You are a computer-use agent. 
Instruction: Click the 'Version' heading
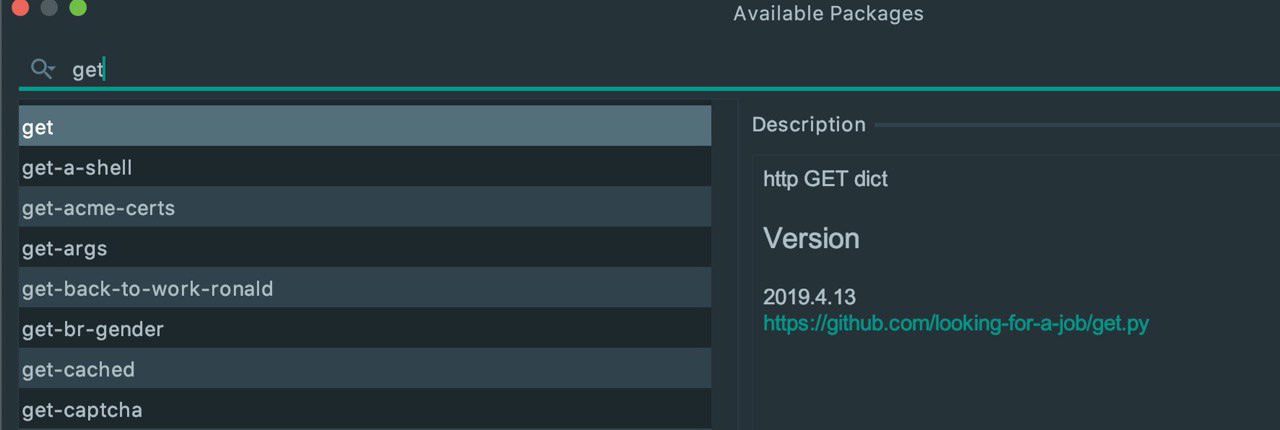811,238
